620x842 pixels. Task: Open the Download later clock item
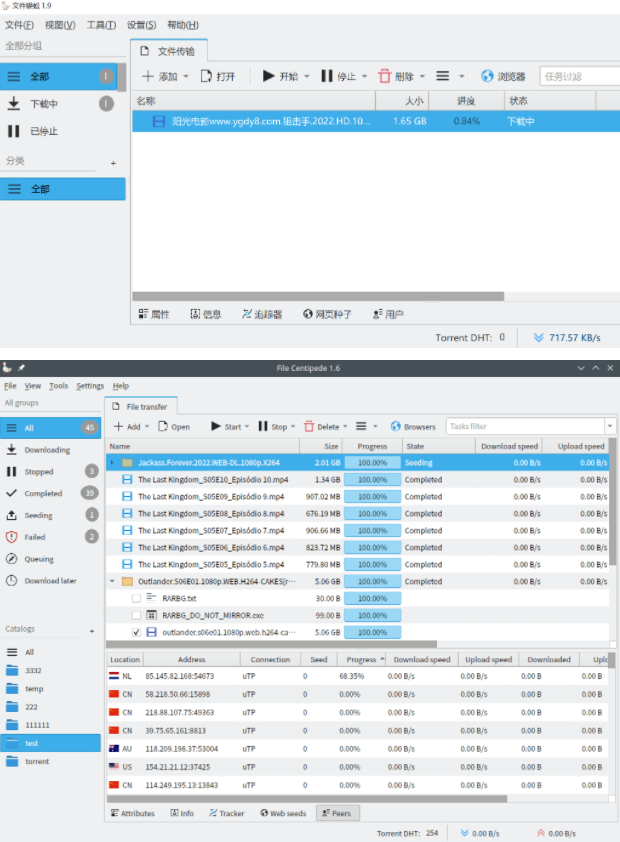click(49, 581)
